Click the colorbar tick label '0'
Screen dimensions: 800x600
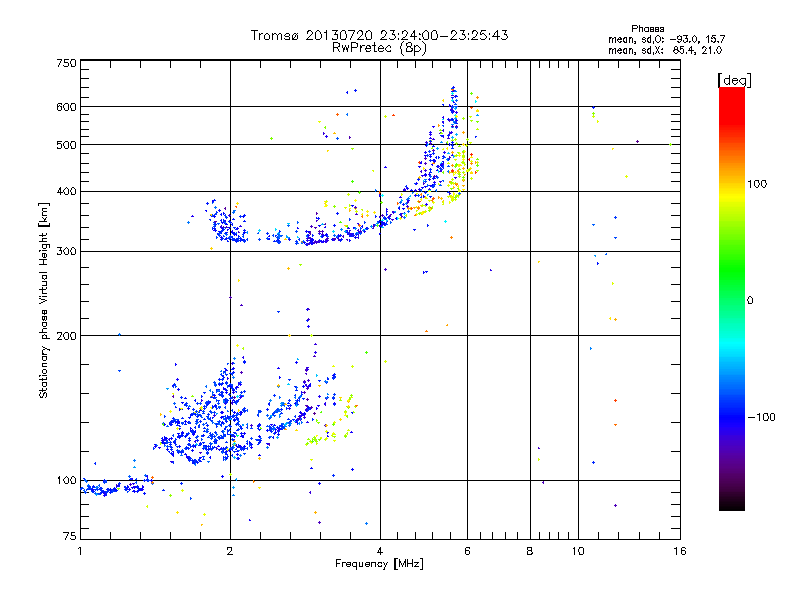click(x=749, y=301)
